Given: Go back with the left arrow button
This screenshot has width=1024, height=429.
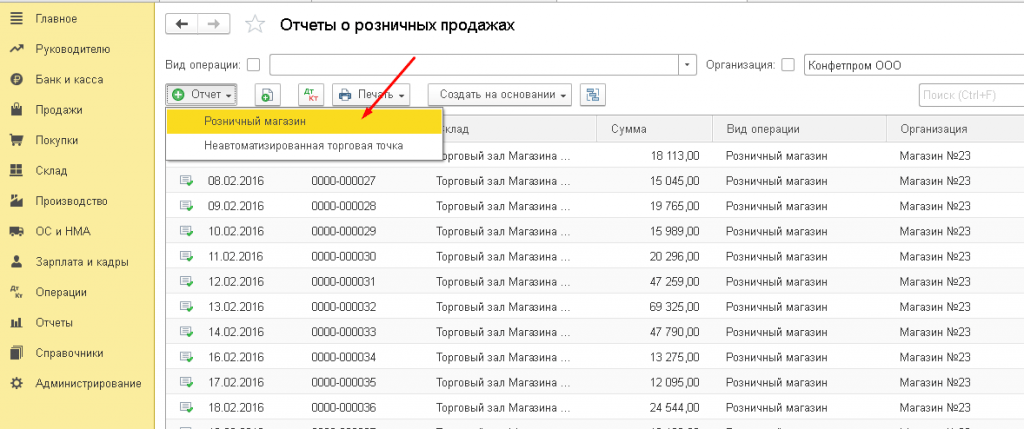Looking at the screenshot, I should click(x=182, y=24).
